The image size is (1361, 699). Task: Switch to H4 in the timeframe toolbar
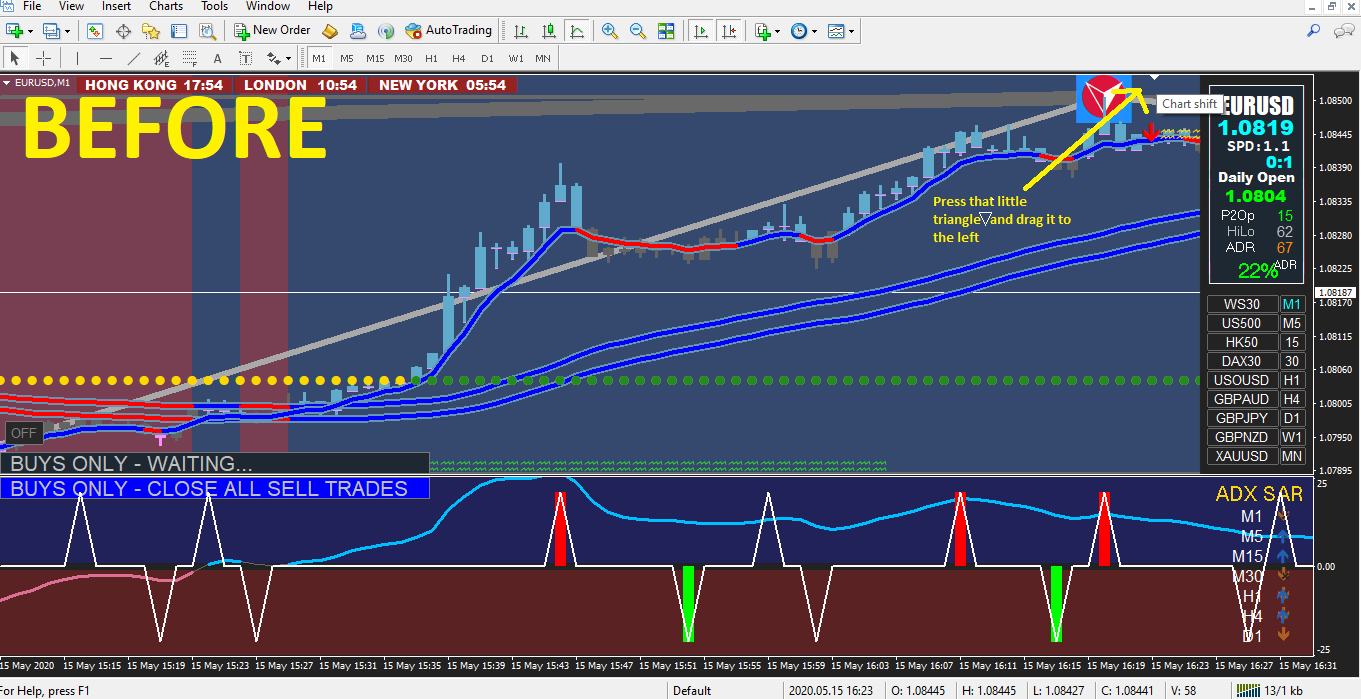tap(459, 58)
